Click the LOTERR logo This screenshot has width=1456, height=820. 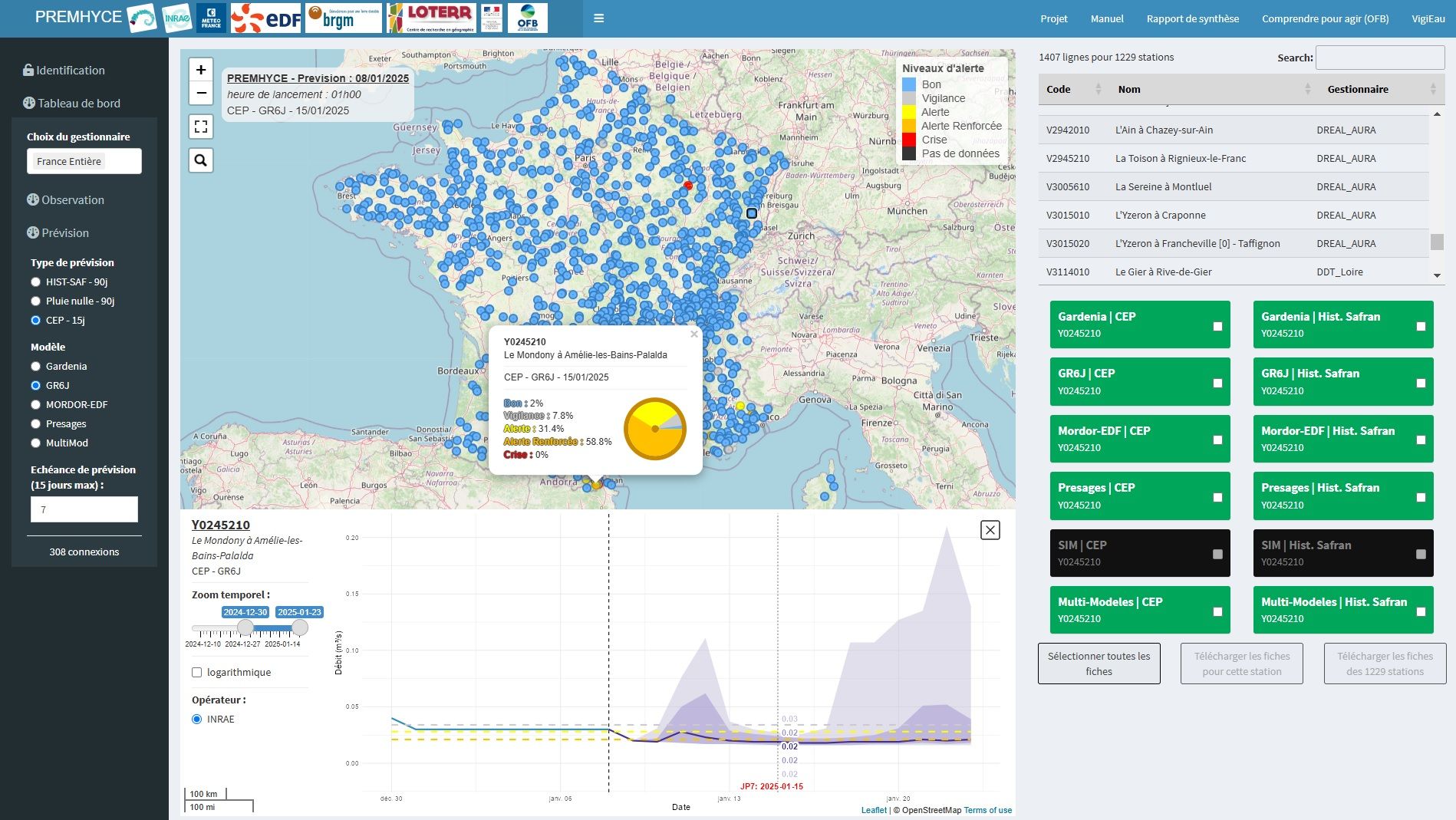tap(431, 18)
